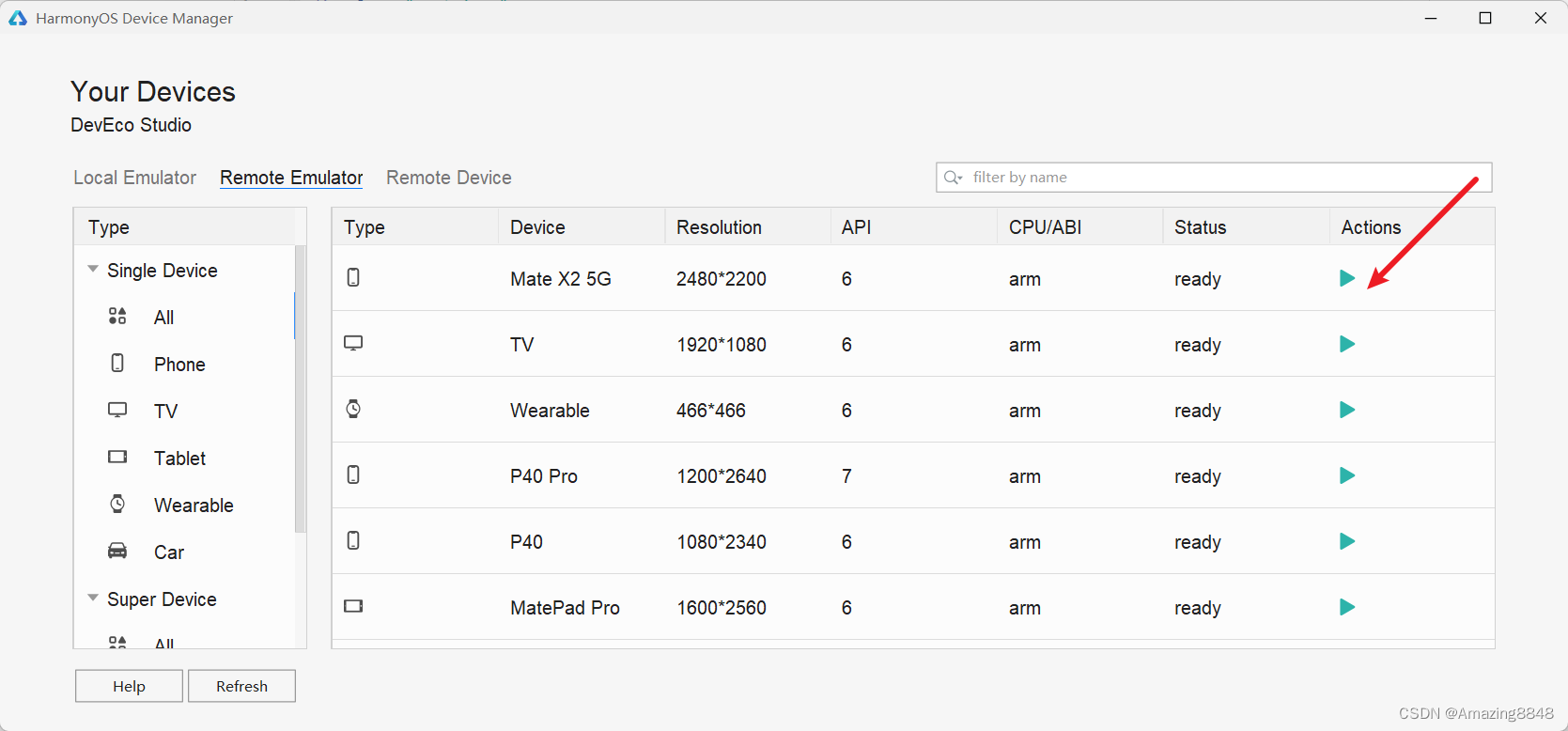
Task: Click the arm cell in the TV row
Action: pos(1025,346)
